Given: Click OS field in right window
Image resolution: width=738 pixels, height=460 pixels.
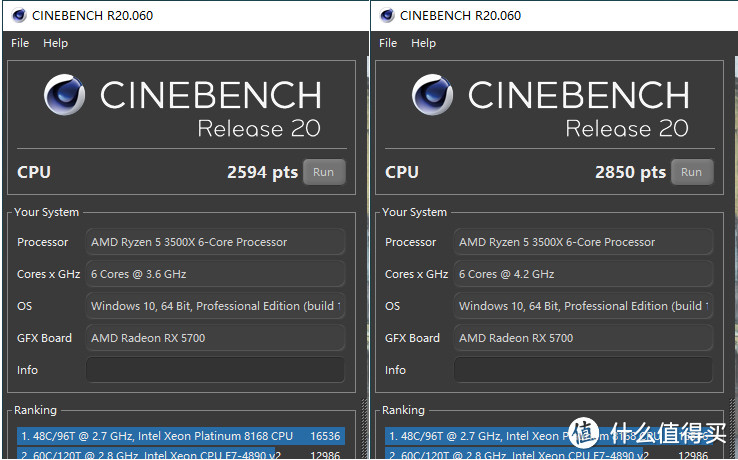Looking at the screenshot, I should [x=583, y=306].
